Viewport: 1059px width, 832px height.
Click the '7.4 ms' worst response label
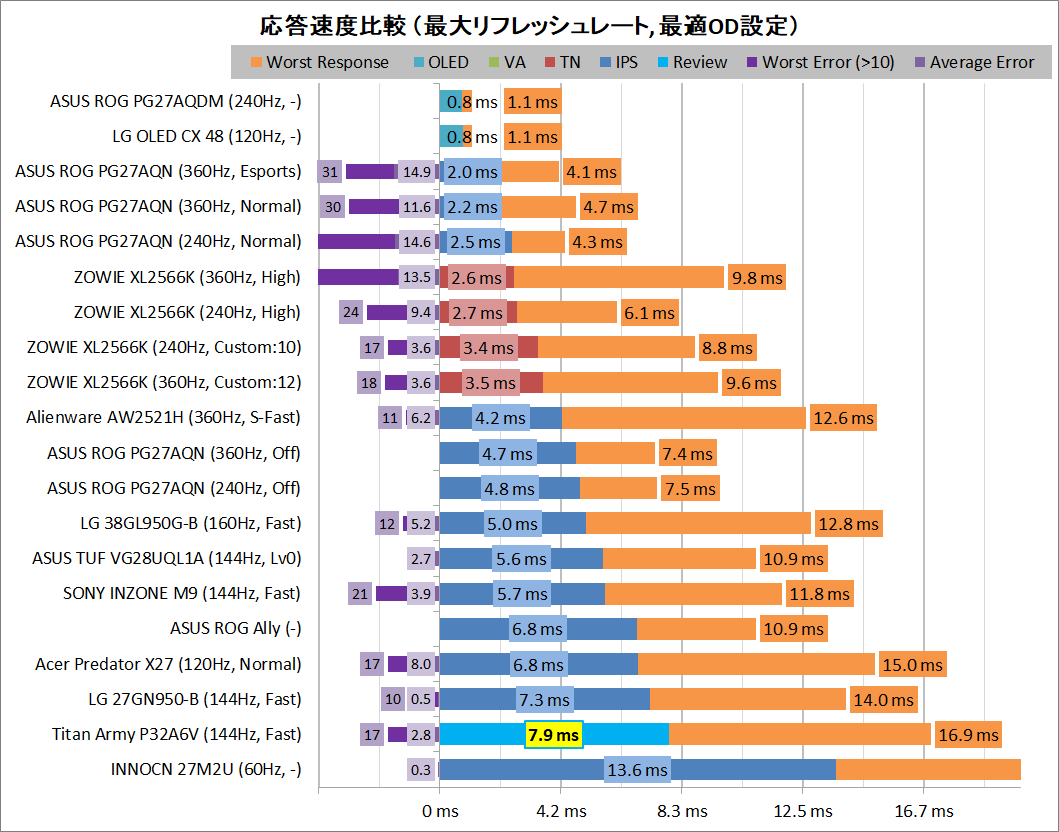click(688, 454)
